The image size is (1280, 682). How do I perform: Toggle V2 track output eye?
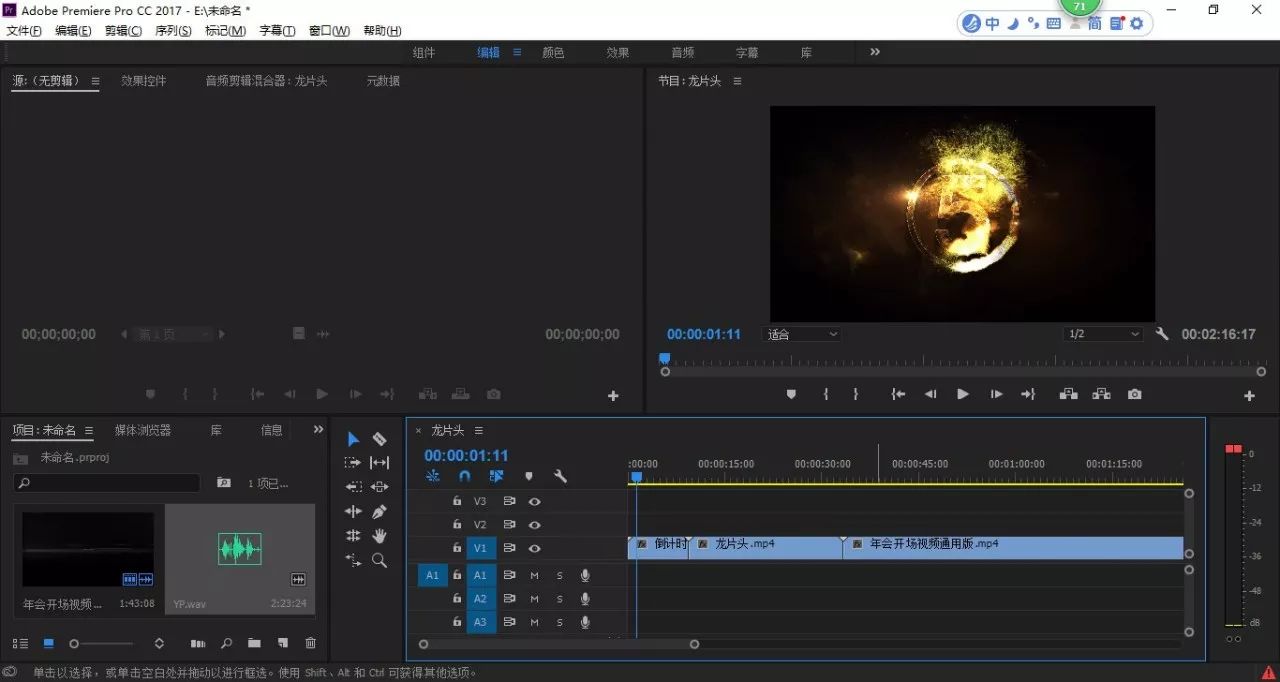535,524
